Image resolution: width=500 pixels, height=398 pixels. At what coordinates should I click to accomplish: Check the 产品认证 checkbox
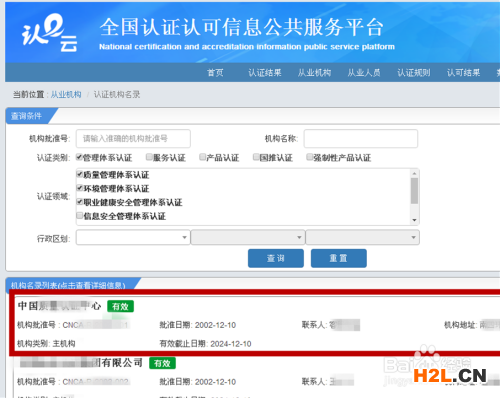[202, 157]
